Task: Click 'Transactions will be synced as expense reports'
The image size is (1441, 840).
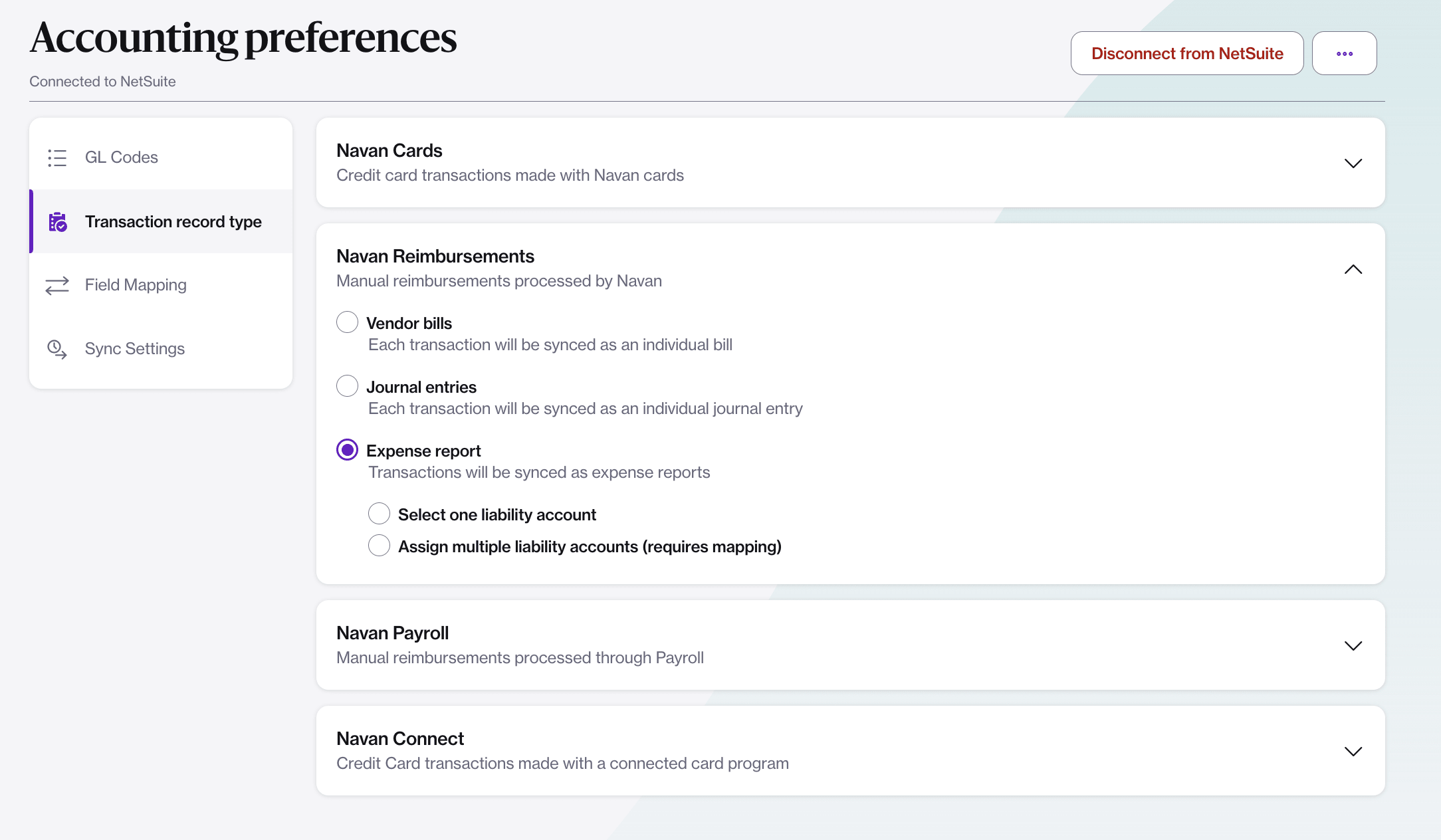Action: 539,472
